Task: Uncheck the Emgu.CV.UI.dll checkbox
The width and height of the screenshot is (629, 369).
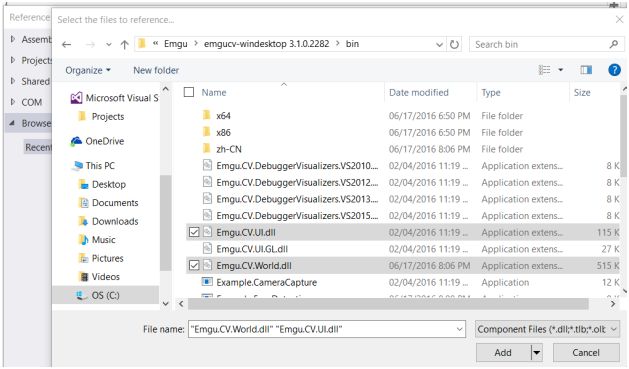Action: click(194, 232)
